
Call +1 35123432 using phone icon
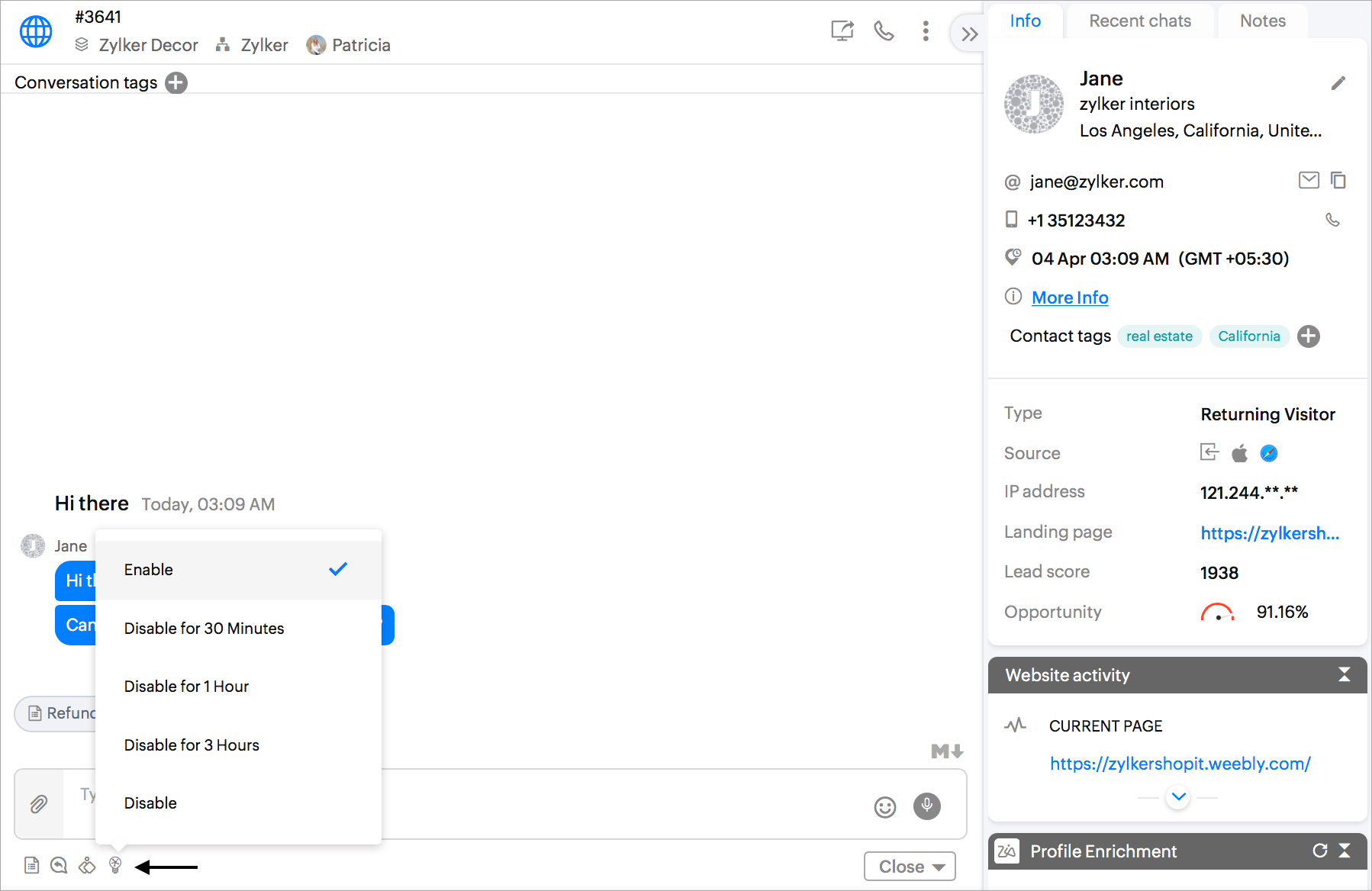(x=1332, y=220)
